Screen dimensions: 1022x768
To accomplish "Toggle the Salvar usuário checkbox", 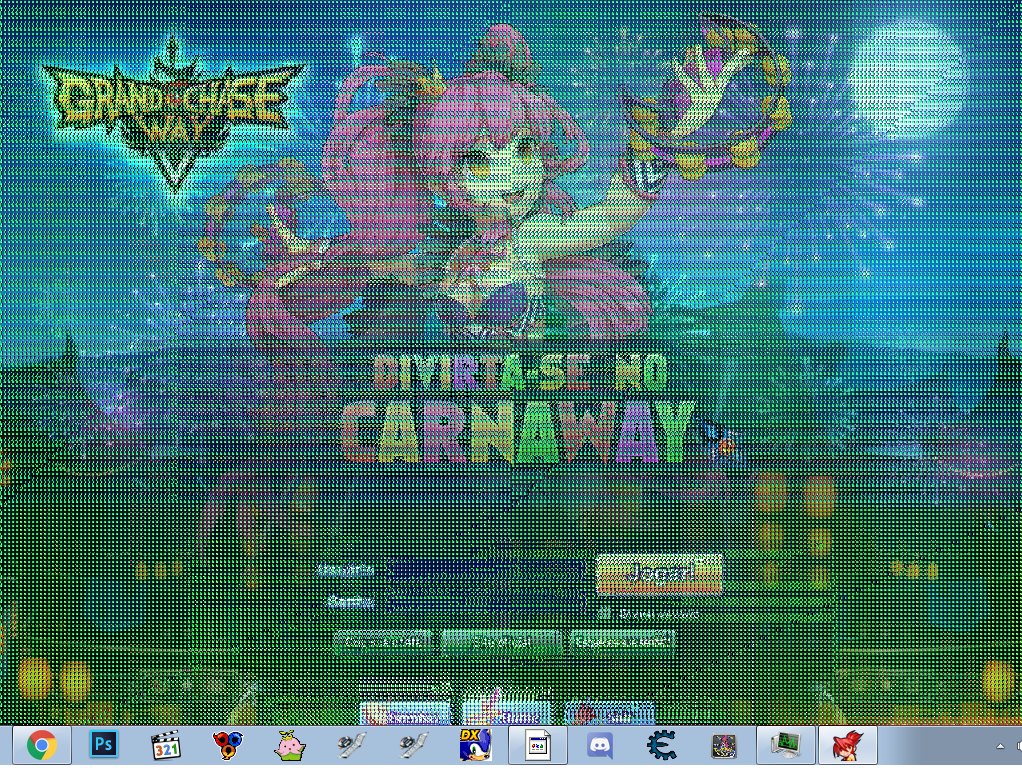I will pos(604,613).
